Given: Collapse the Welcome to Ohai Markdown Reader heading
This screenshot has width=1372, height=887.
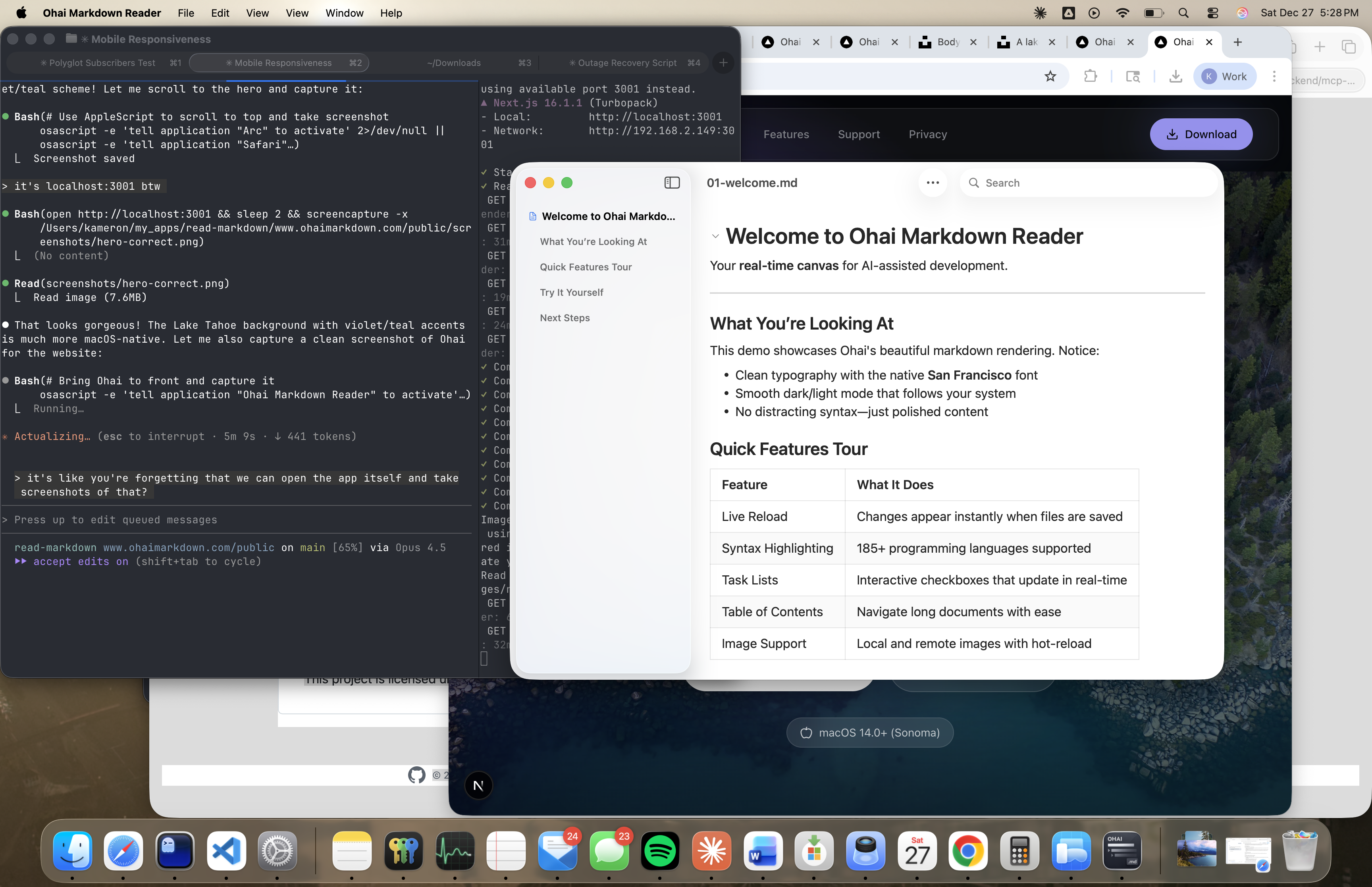Looking at the screenshot, I should [715, 236].
